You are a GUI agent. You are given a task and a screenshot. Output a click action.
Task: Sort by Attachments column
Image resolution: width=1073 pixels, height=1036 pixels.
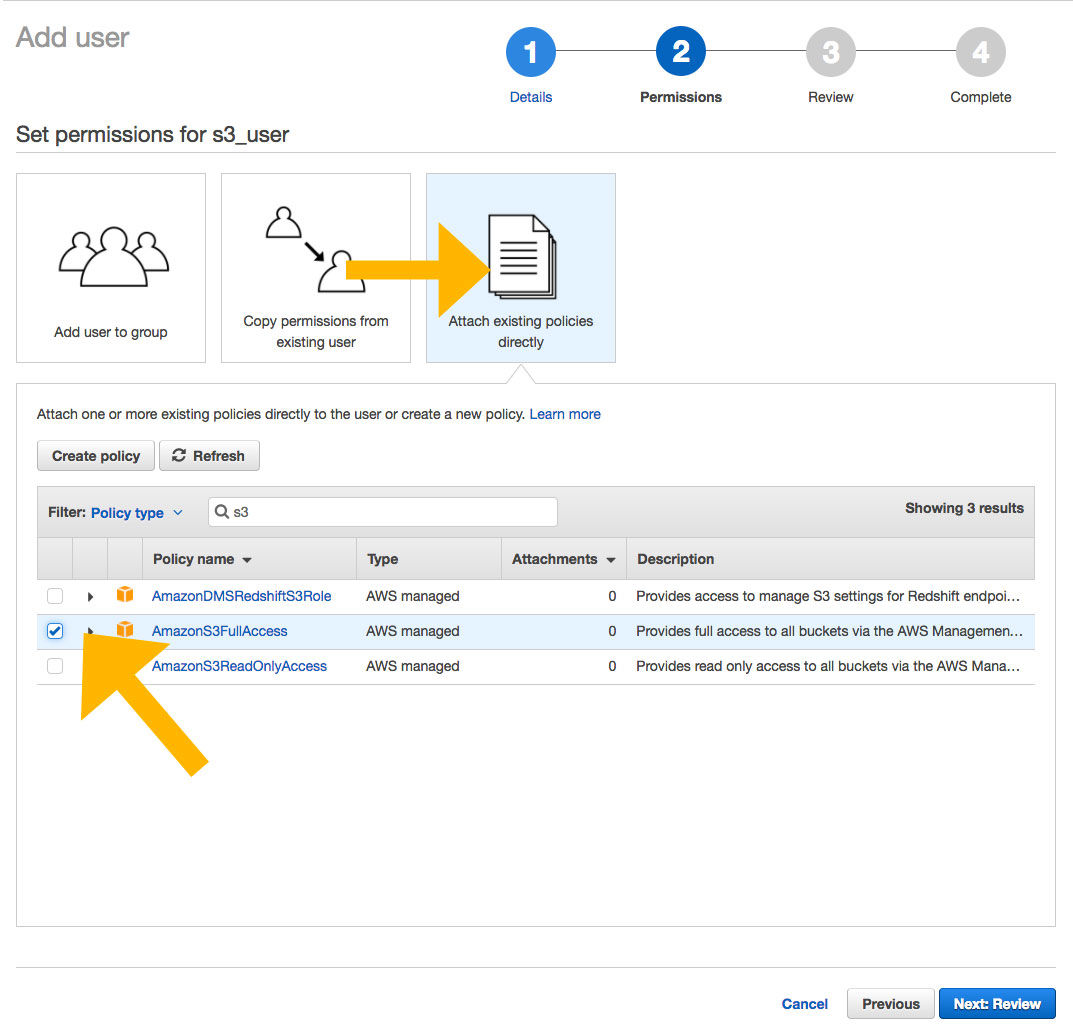(563, 559)
